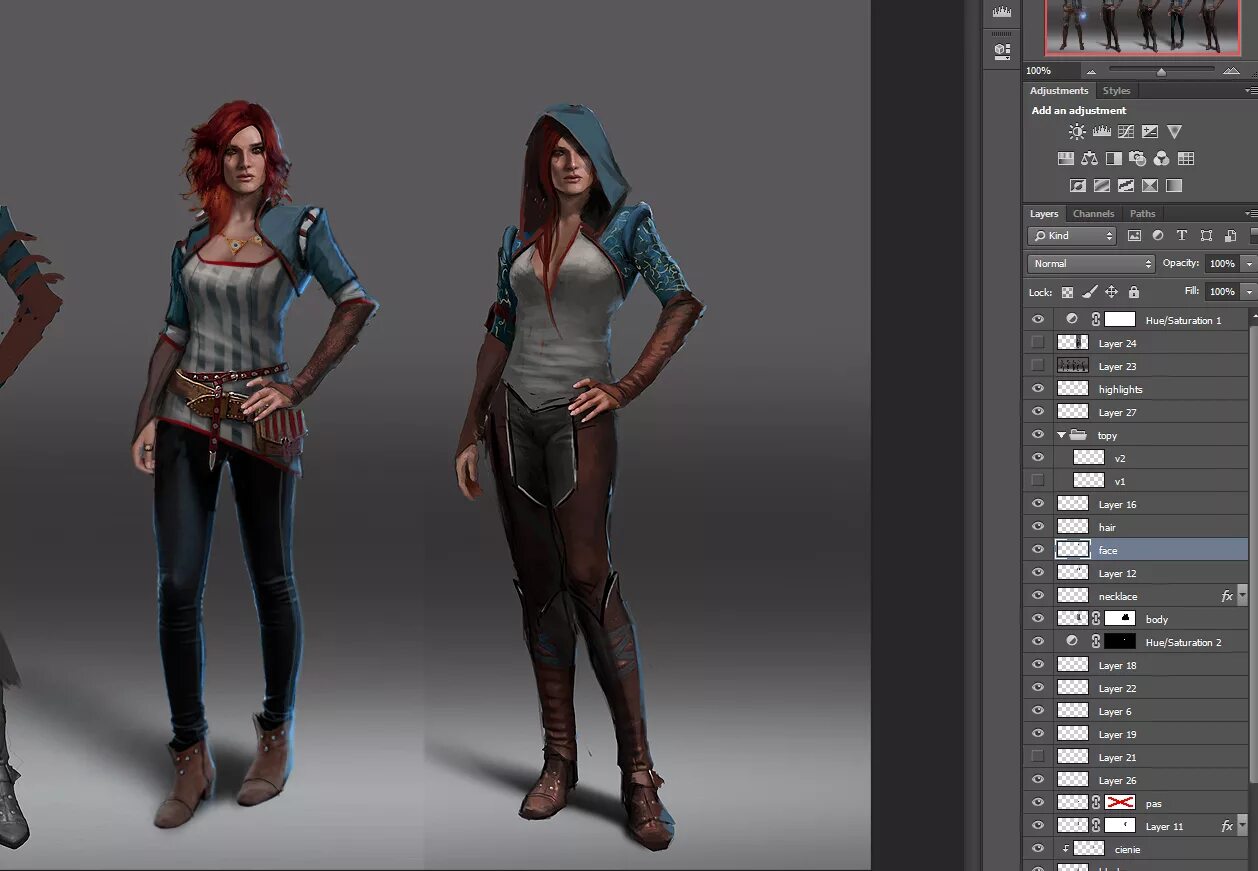Show the hidden Layer 23
Screen dimensions: 1258x871
[1038, 366]
